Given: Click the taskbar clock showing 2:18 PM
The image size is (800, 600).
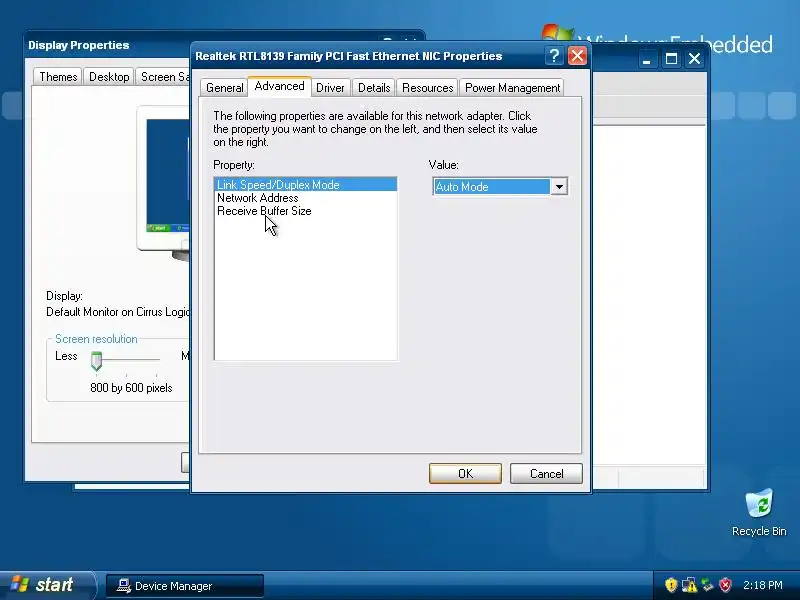Looking at the screenshot, I should (762, 585).
